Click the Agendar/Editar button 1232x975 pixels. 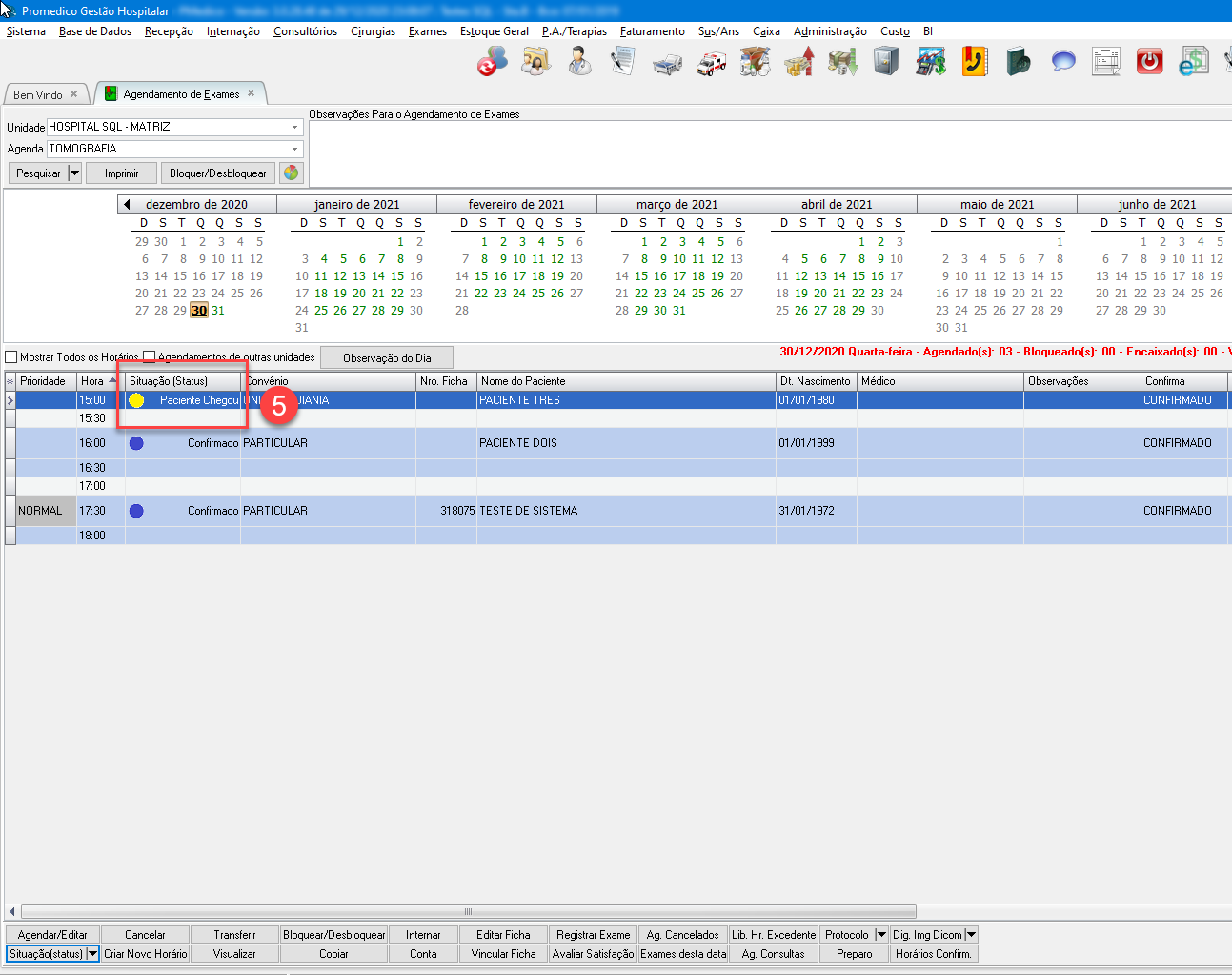point(52,935)
